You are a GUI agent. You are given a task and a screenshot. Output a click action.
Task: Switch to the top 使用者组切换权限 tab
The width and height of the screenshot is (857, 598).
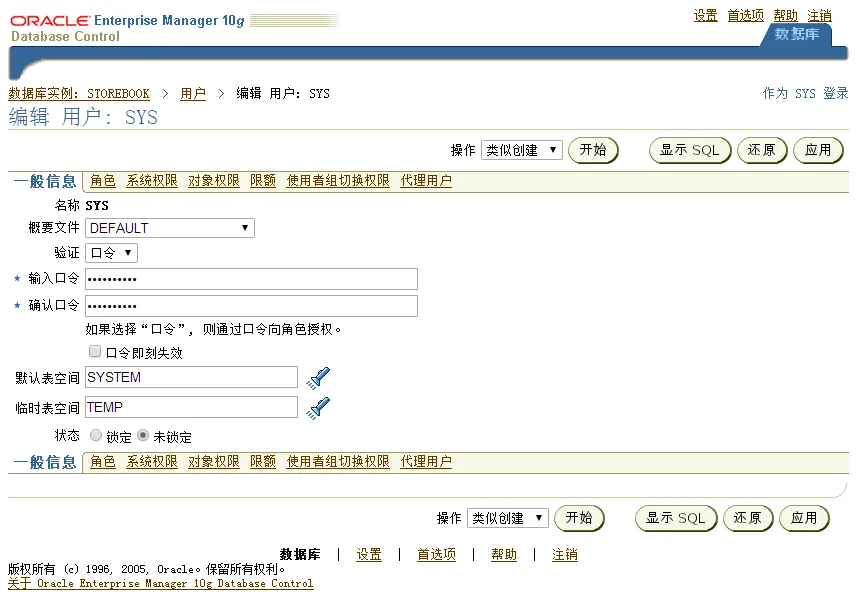click(x=338, y=180)
